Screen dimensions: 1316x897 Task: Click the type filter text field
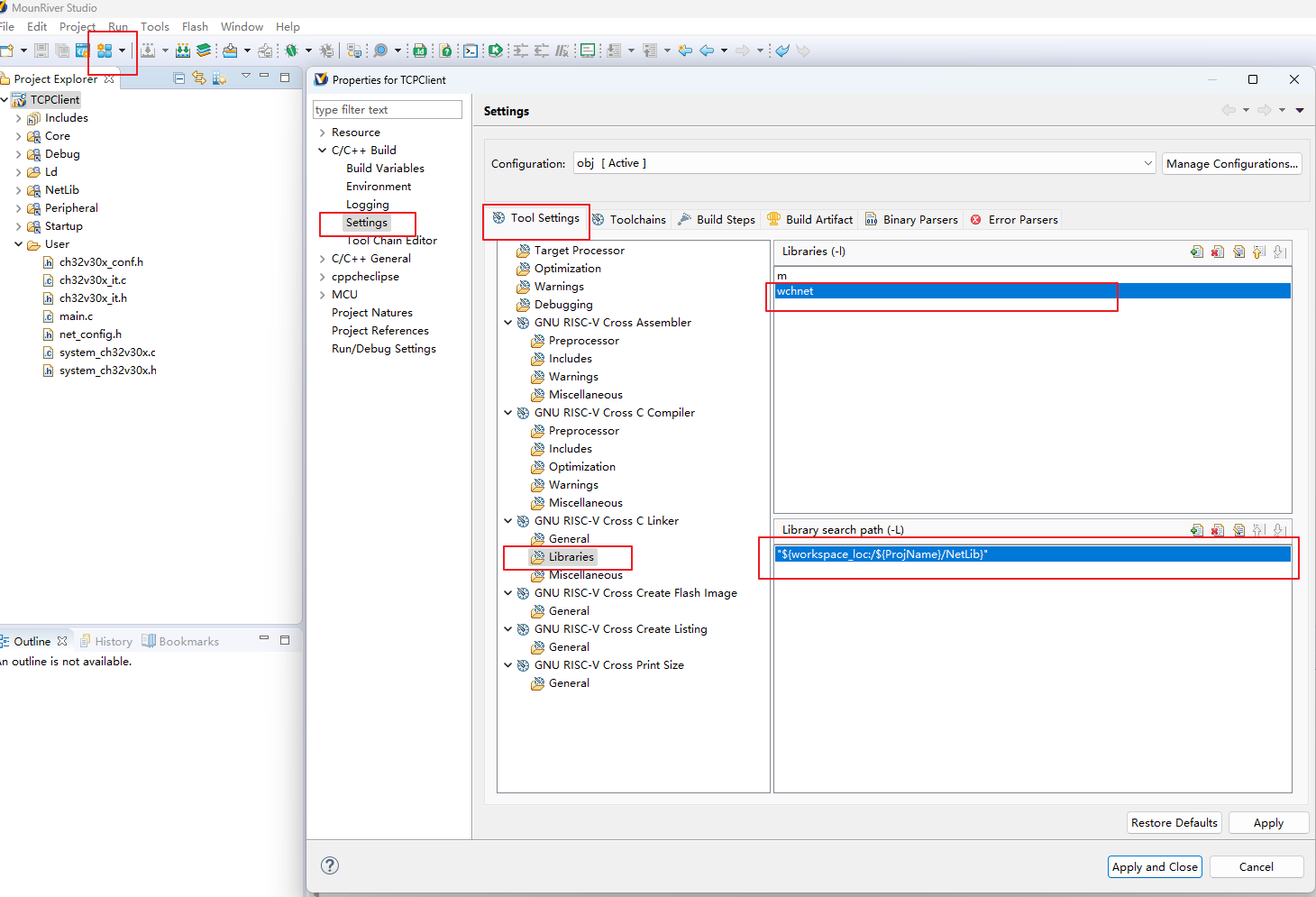(388, 109)
